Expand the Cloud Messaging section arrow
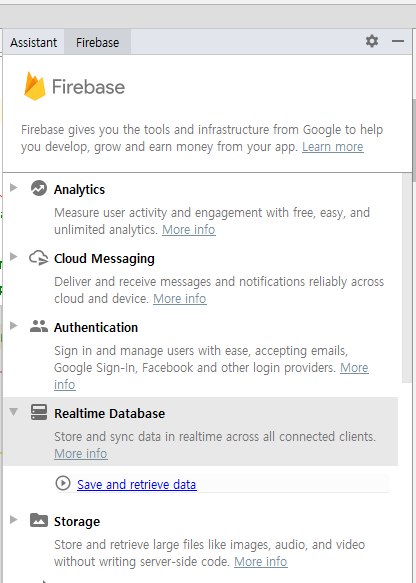 (x=14, y=257)
